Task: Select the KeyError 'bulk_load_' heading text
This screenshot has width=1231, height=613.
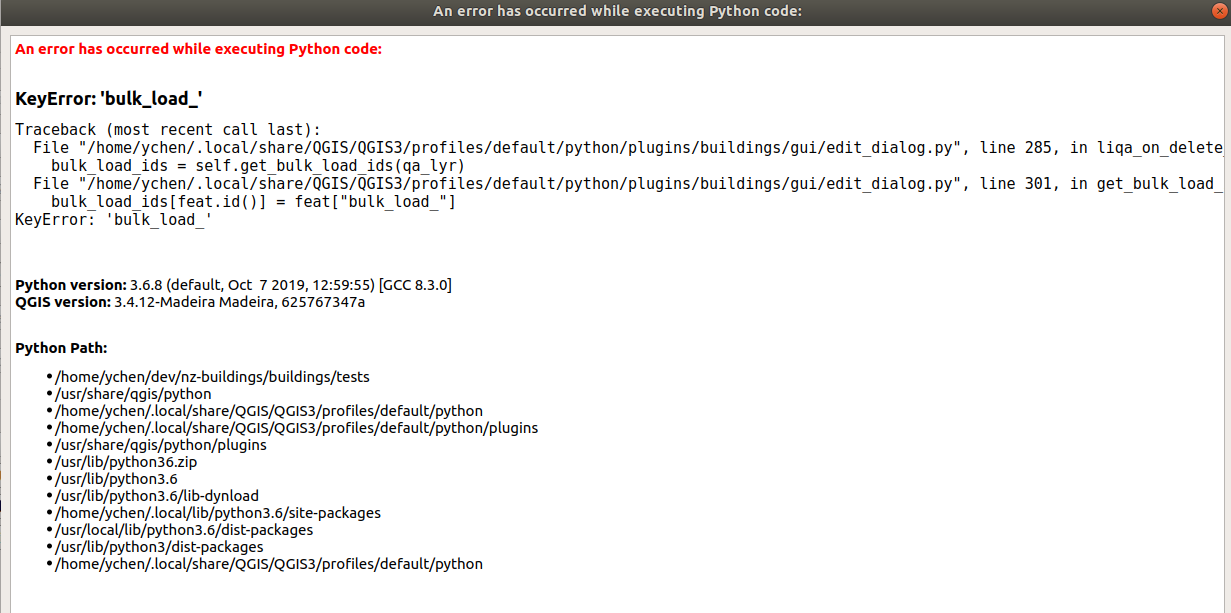Action: point(108,98)
